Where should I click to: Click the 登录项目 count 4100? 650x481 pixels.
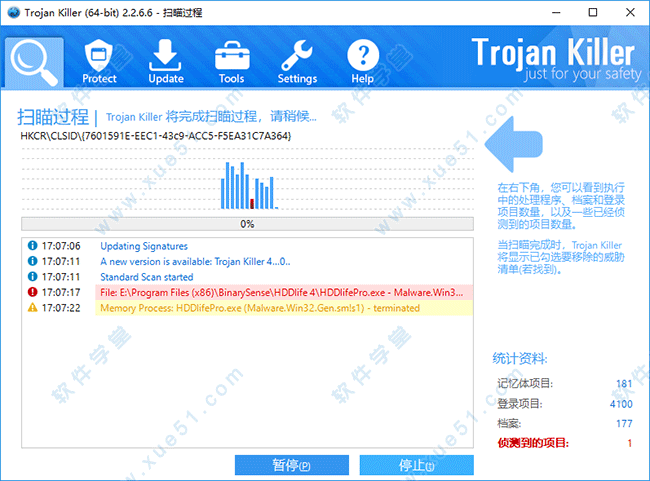point(621,404)
